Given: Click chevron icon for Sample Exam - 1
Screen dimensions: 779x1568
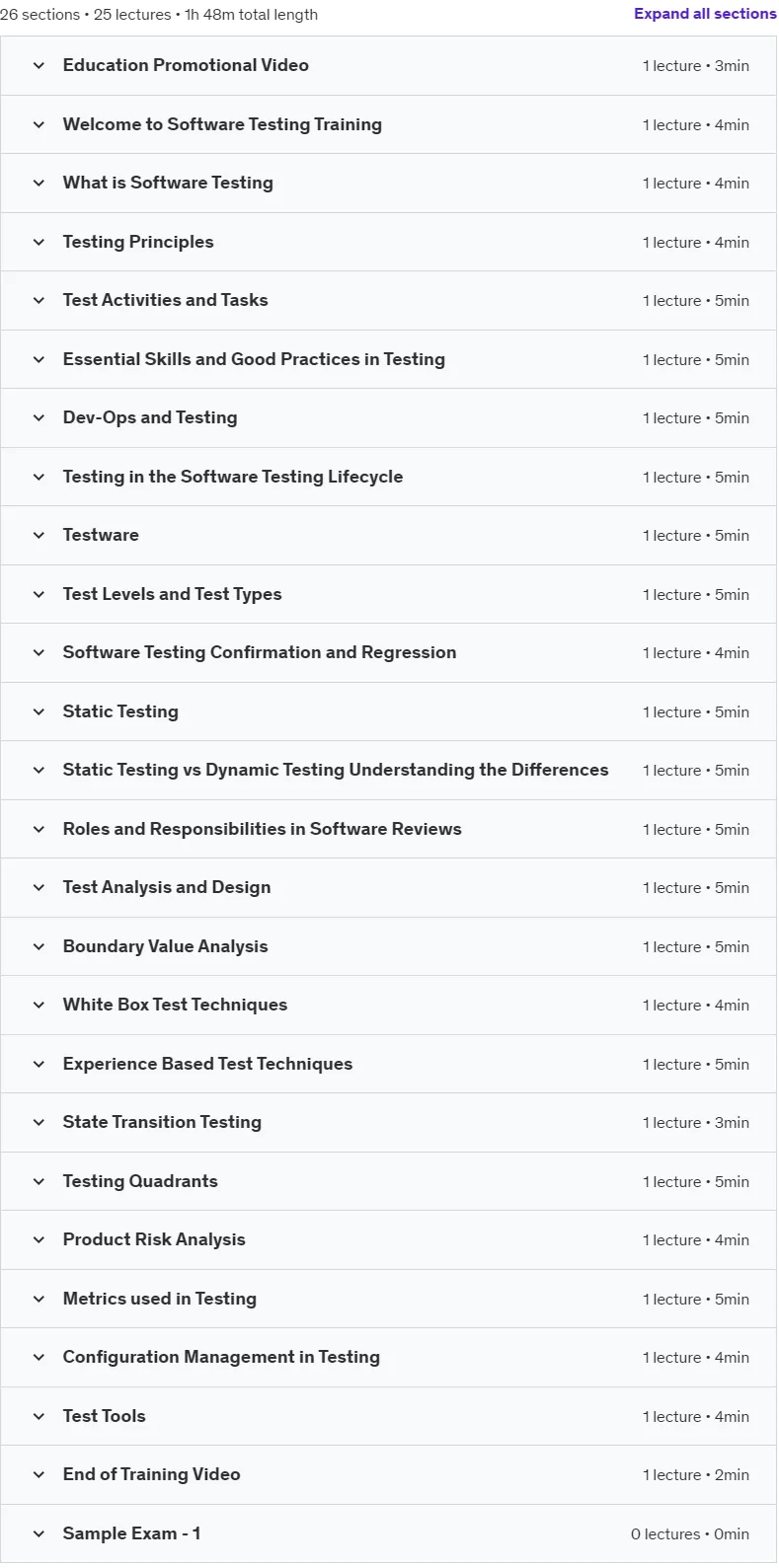Looking at the screenshot, I should pyautogui.click(x=39, y=1534).
